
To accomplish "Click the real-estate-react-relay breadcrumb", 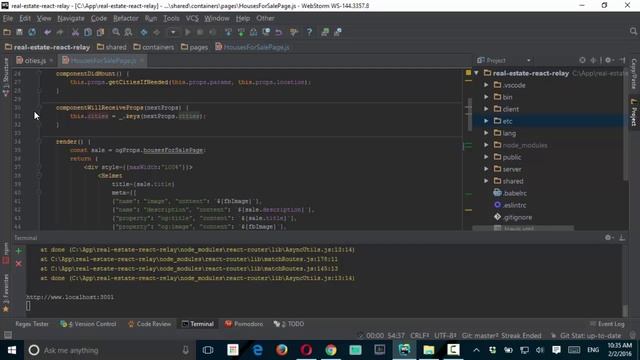I will (47, 47).
